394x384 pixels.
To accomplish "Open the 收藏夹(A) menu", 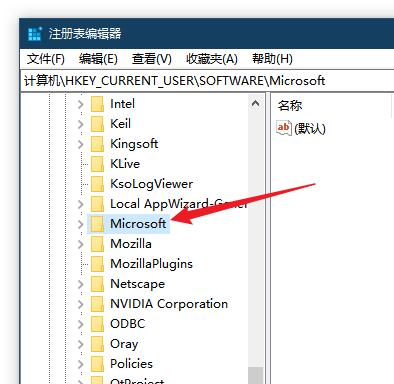I will [x=212, y=59].
